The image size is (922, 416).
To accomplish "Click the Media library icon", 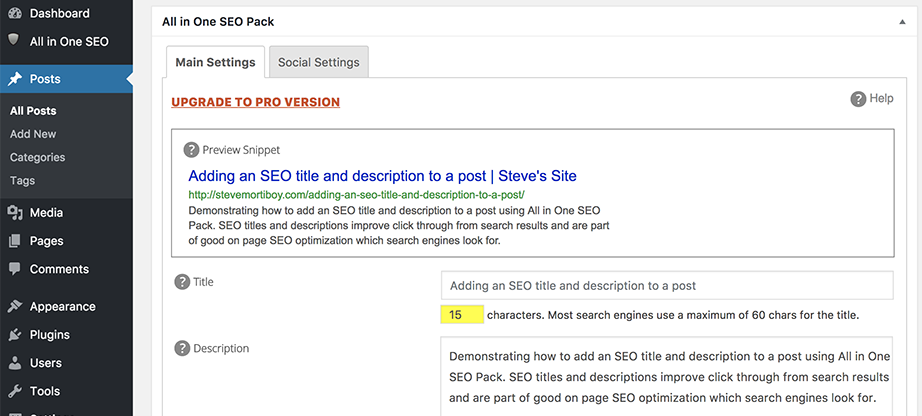I will click(15, 212).
